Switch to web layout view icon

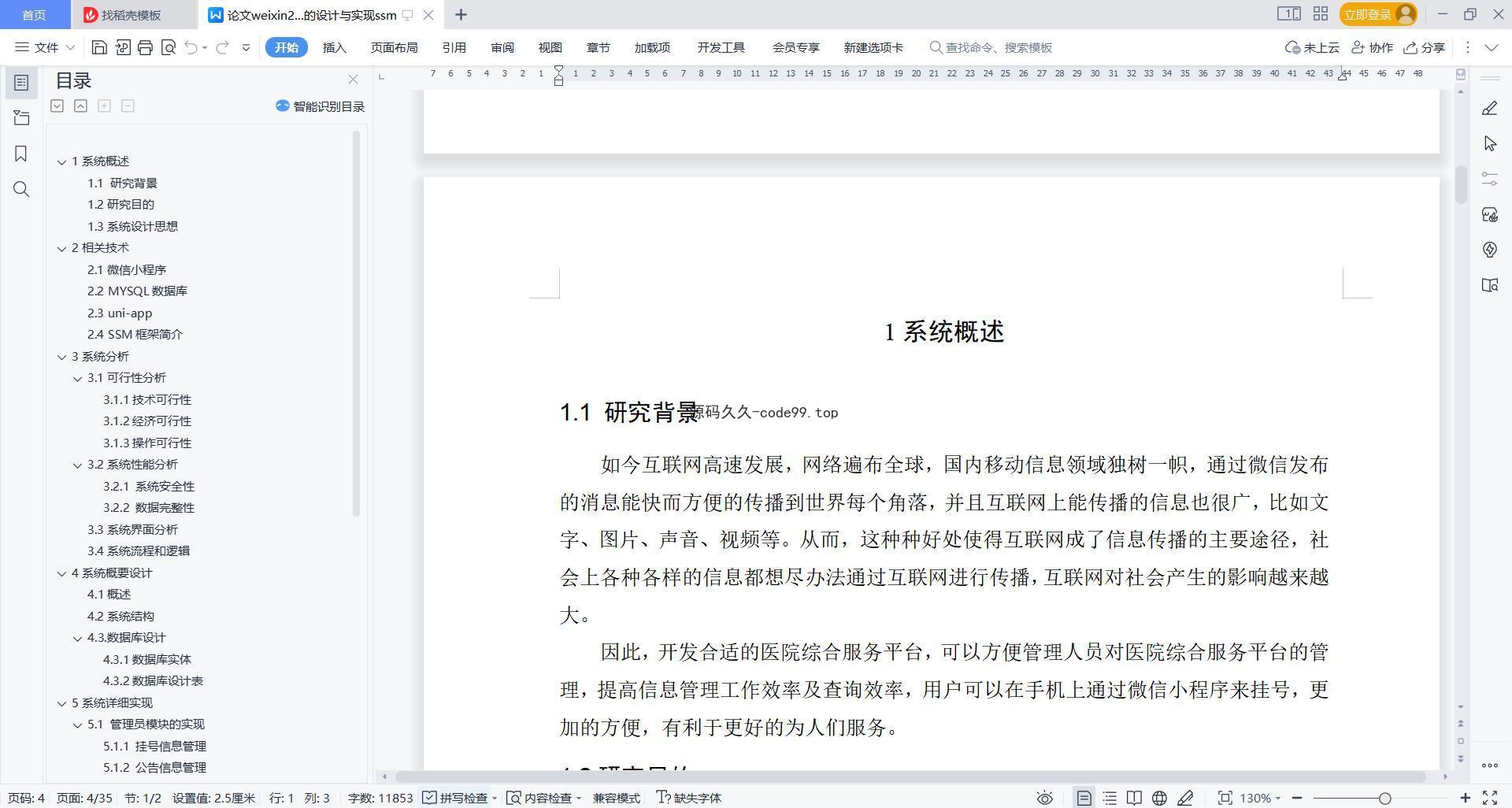point(1159,798)
